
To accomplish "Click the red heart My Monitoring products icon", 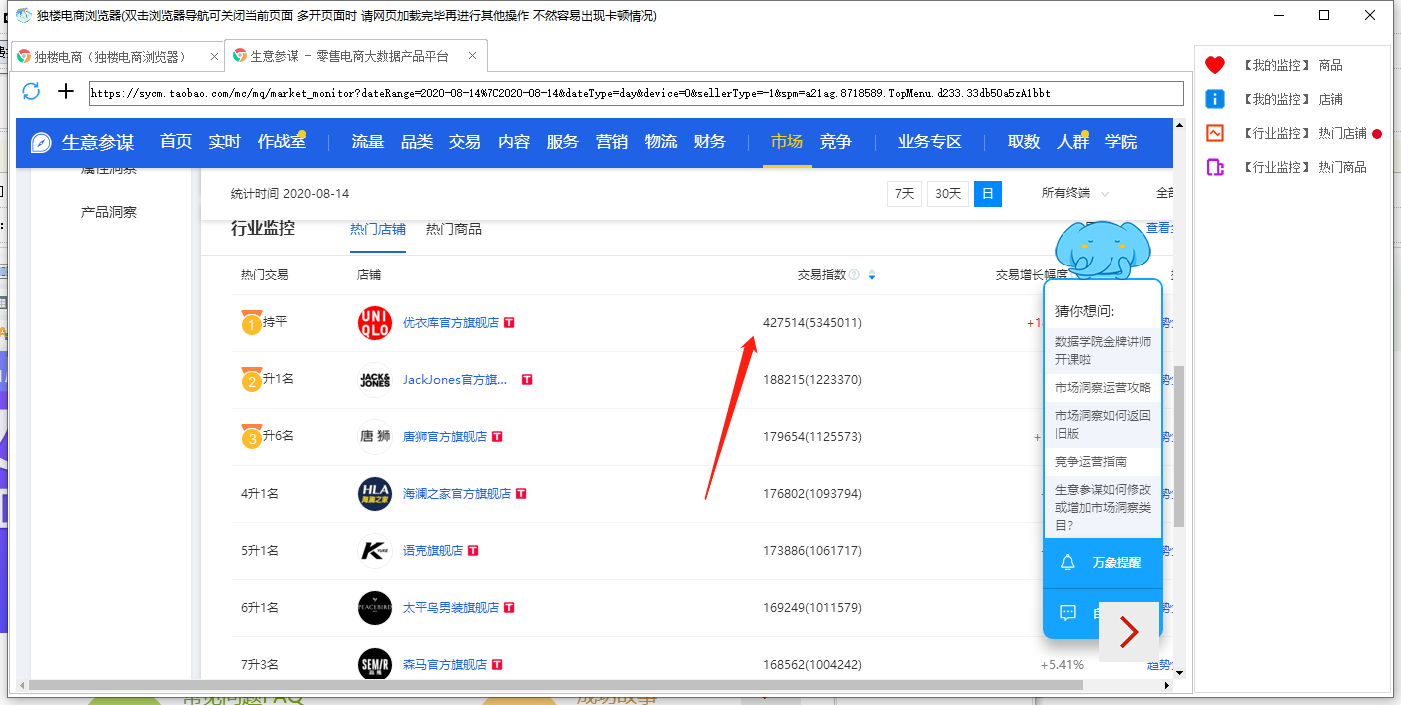I will click(x=1215, y=65).
